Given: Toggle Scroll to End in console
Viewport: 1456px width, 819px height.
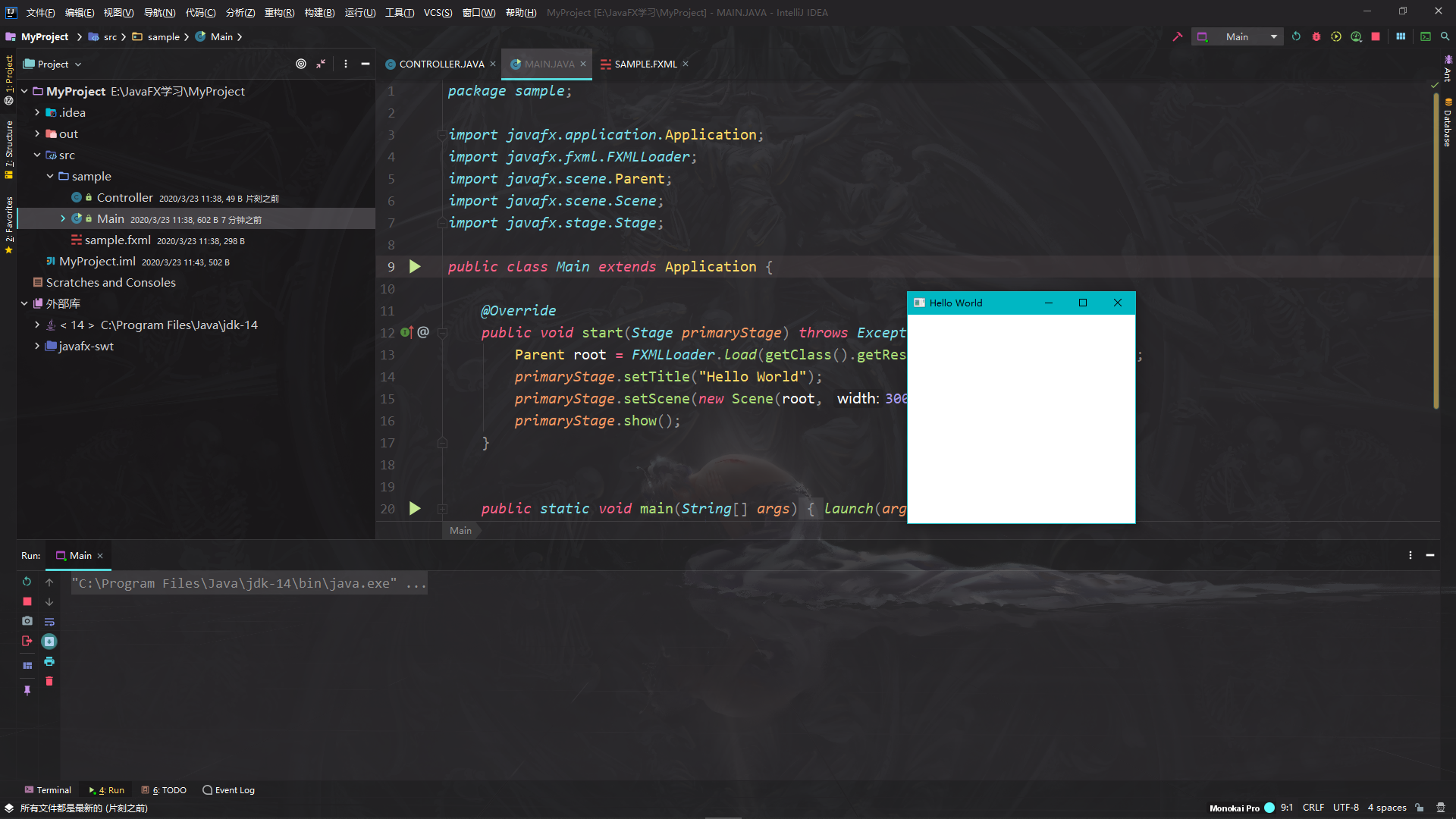Looking at the screenshot, I should 49,642.
